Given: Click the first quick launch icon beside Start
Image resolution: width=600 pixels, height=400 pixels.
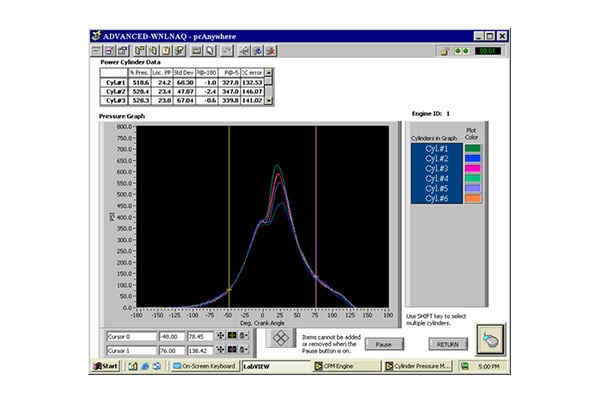Looking at the screenshot, I should pos(132,366).
